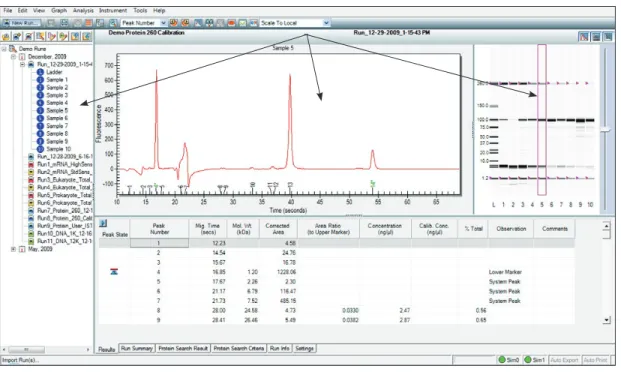Click the middle view-mode icon at top right
Viewport: 621px width, 372px height.
(x=596, y=37)
